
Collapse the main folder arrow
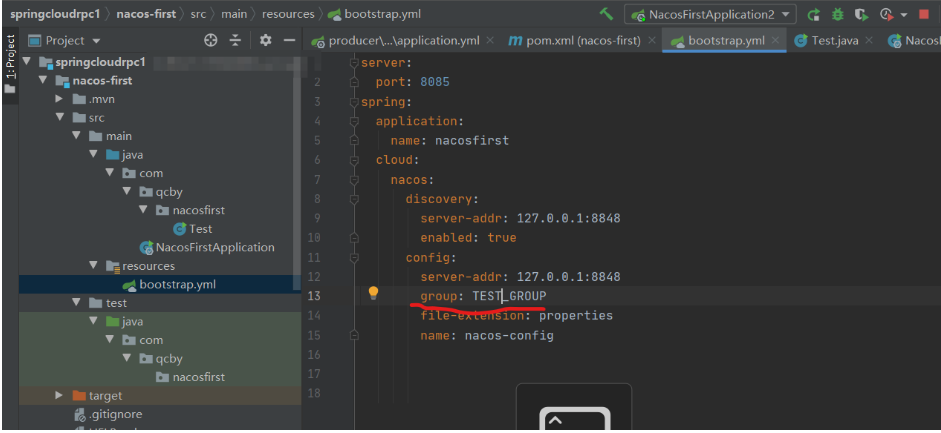[76, 136]
